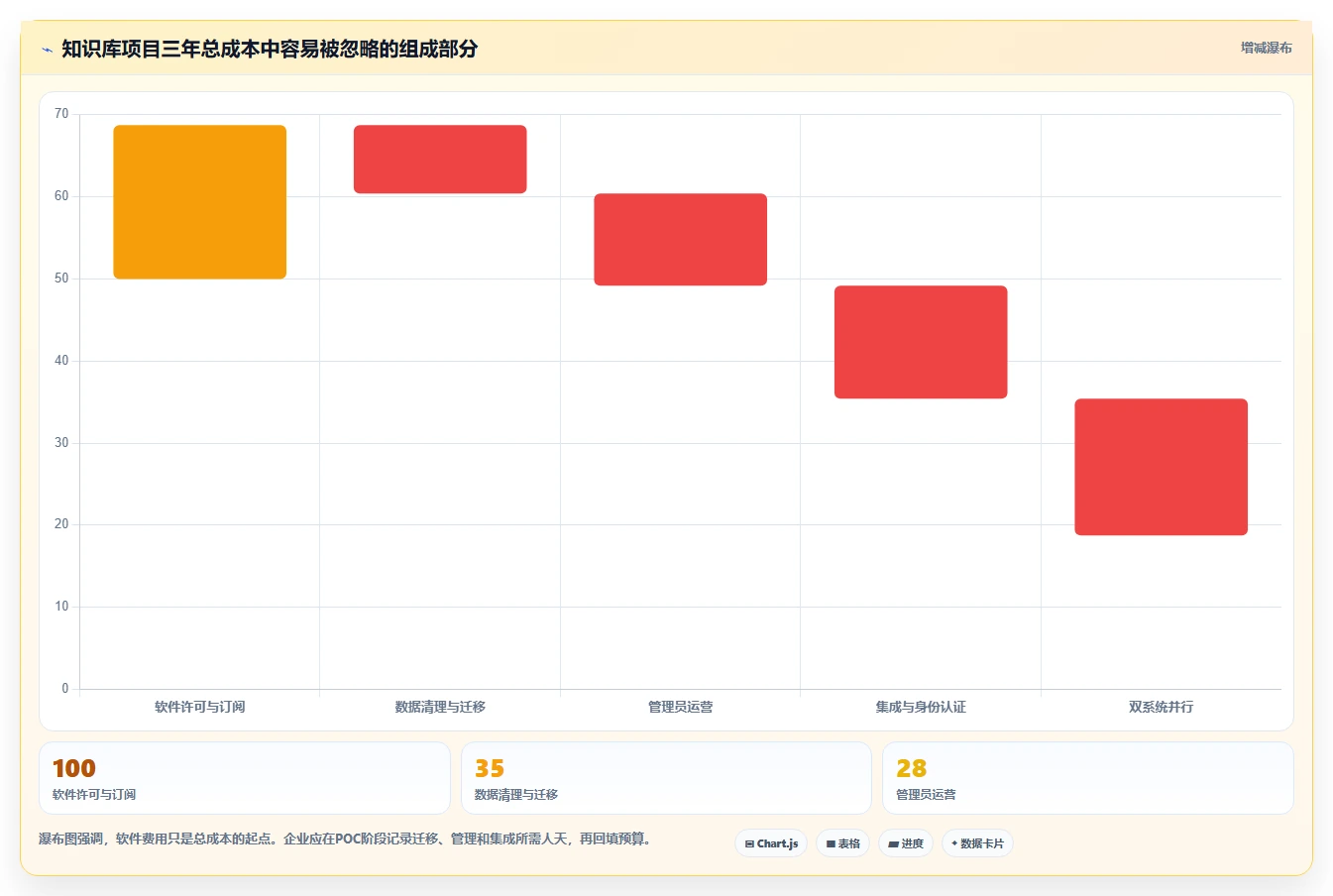This screenshot has height=896, width=1333.
Task: Select the 进度 tag chip
Action: pyautogui.click(x=906, y=843)
